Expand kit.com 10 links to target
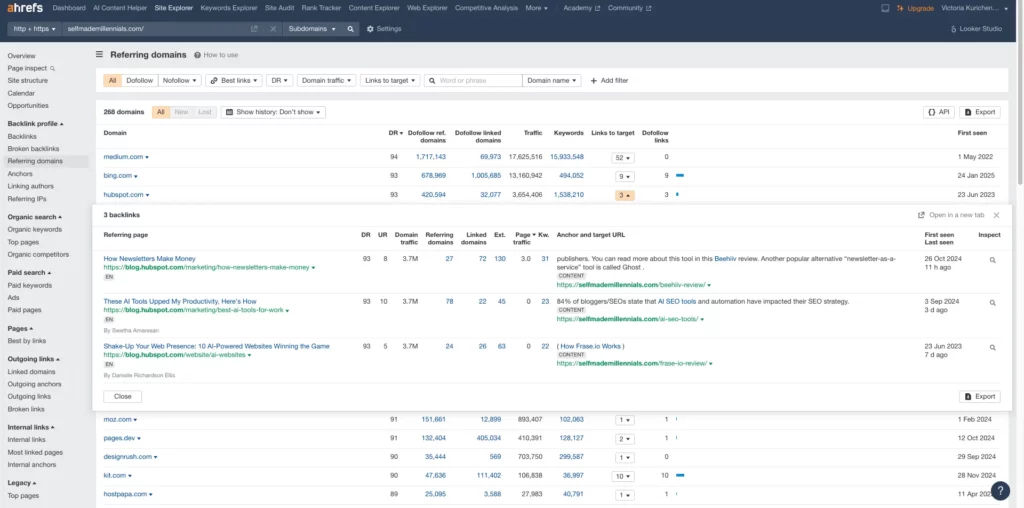The width and height of the screenshot is (1024, 508). point(622,476)
